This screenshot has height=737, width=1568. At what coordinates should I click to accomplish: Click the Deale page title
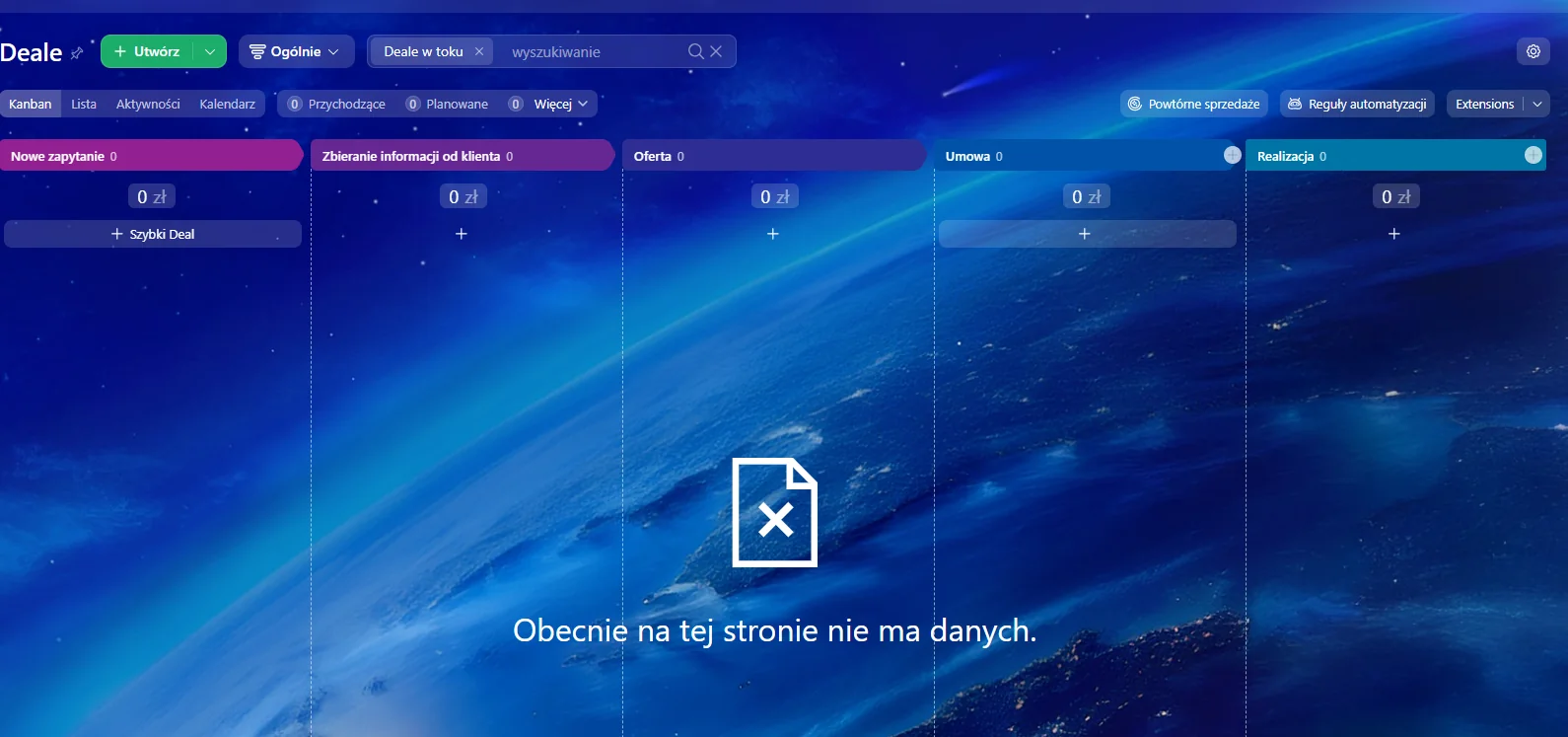pyautogui.click(x=31, y=52)
